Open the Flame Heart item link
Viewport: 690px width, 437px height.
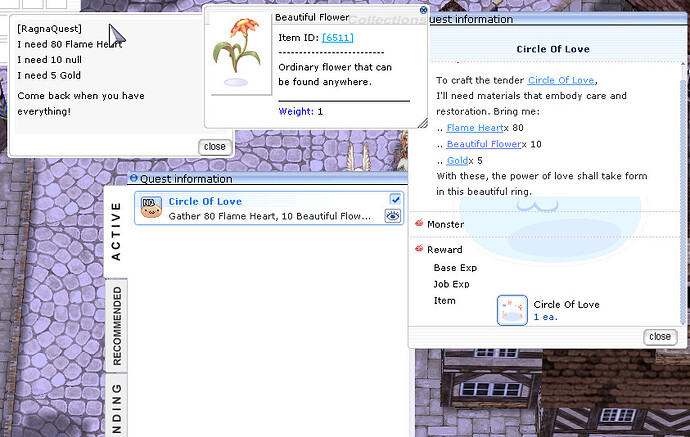point(474,128)
